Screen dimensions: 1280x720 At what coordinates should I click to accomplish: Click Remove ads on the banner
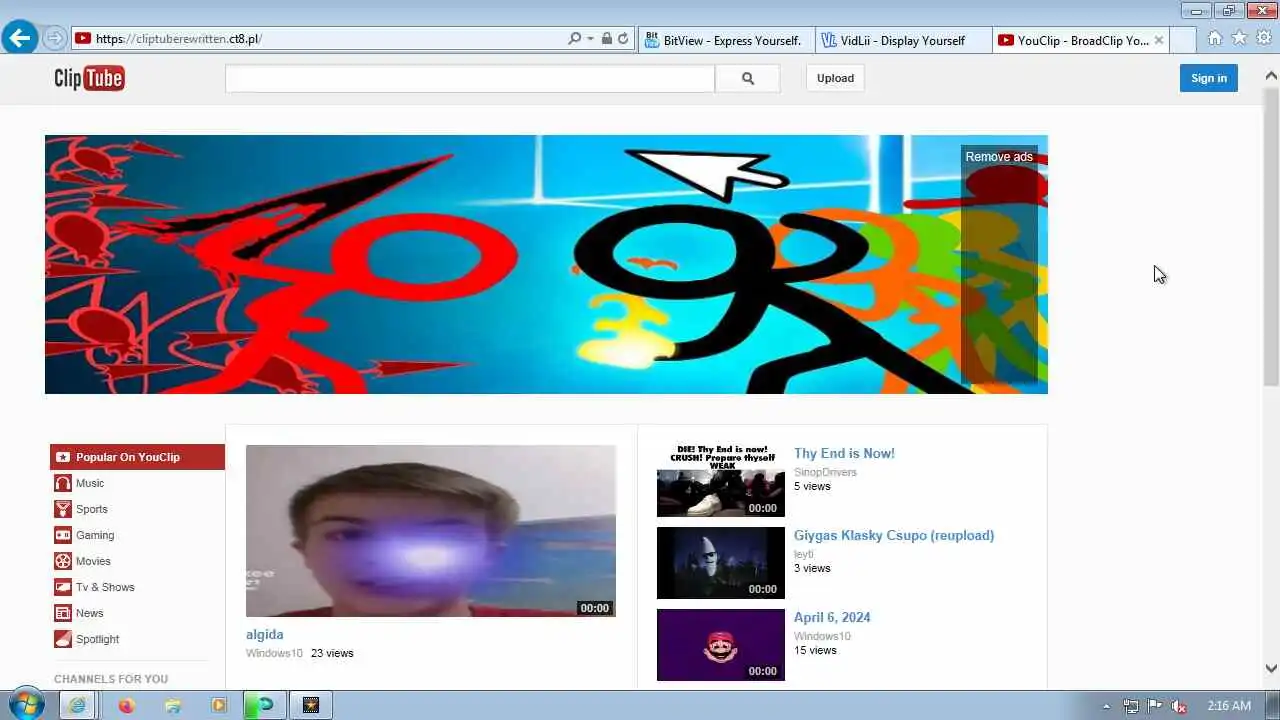point(999,157)
